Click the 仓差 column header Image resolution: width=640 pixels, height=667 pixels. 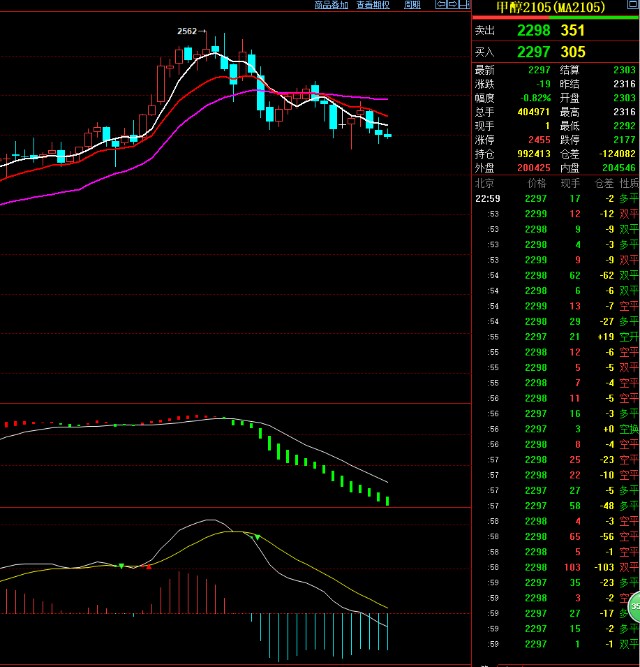[x=602, y=184]
